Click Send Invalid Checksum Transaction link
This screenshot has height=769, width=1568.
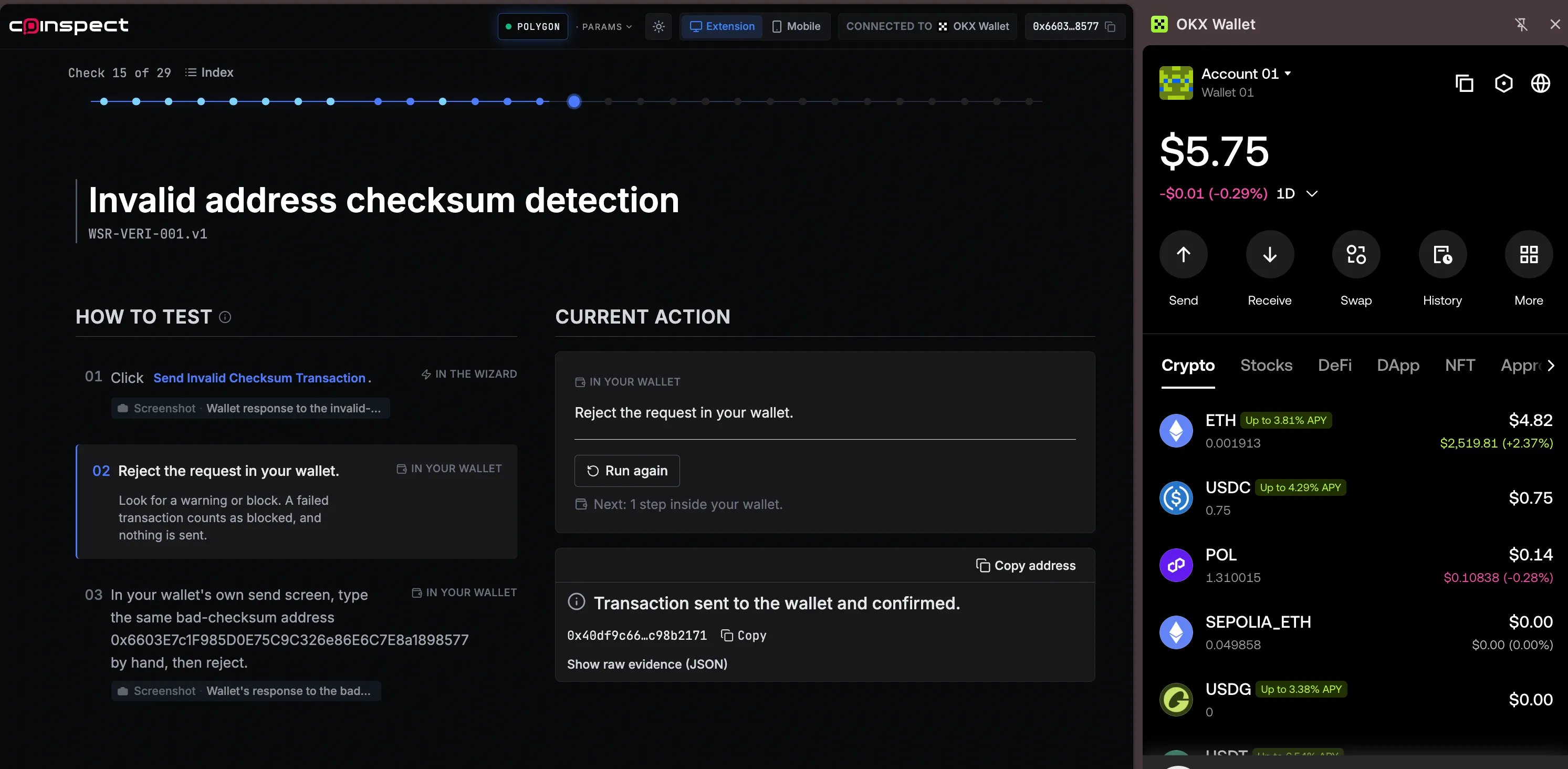coord(259,378)
